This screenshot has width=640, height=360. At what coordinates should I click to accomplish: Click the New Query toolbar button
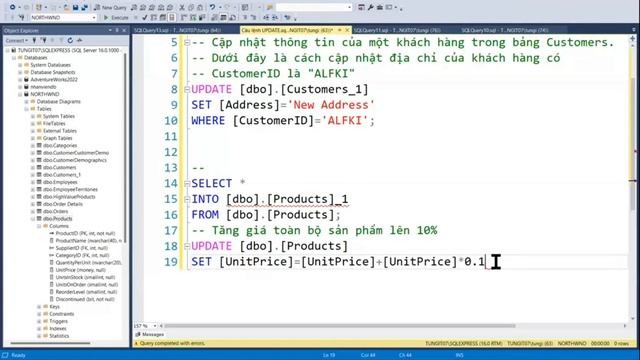pos(110,7)
